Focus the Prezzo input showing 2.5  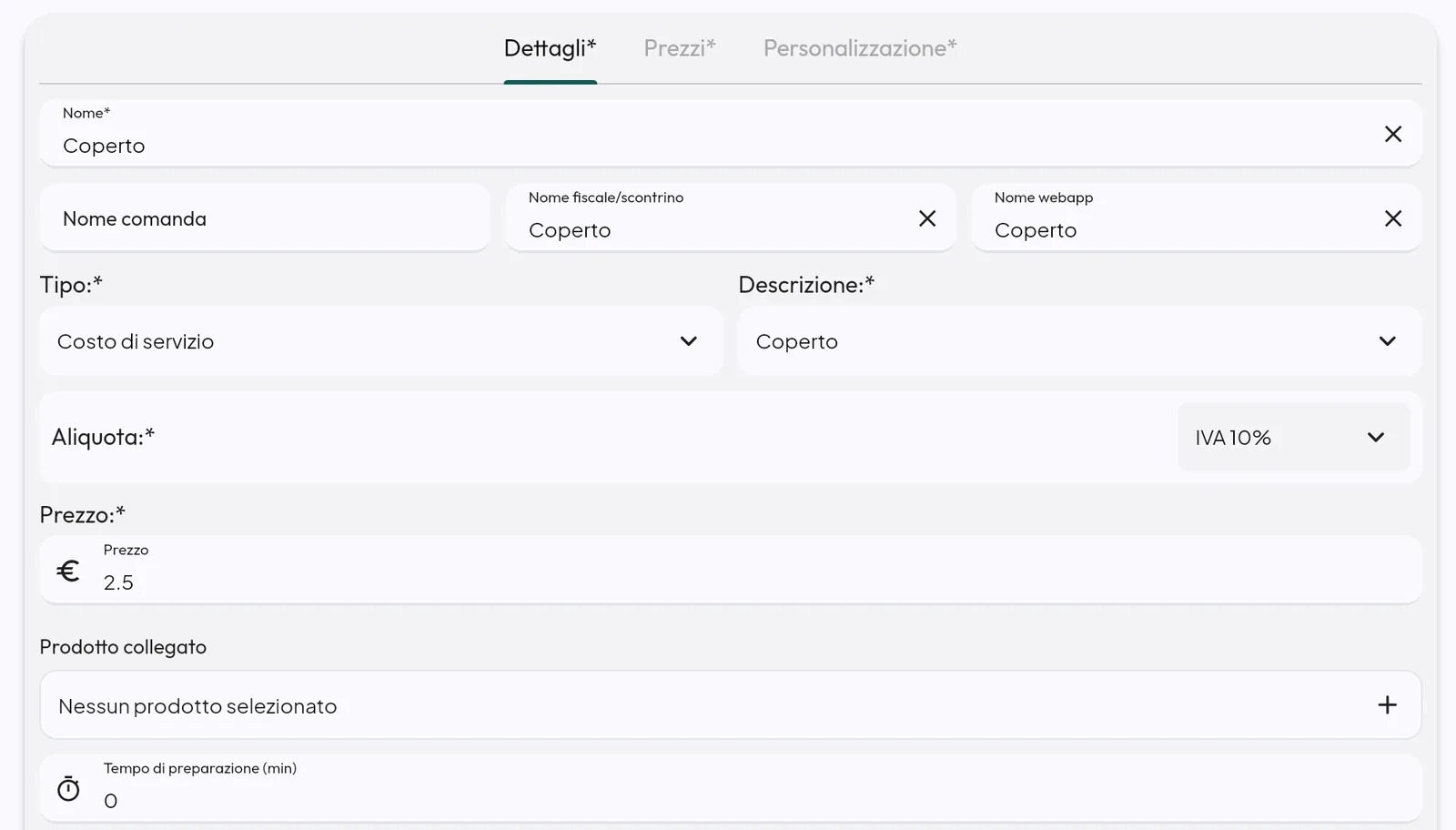click(731, 571)
